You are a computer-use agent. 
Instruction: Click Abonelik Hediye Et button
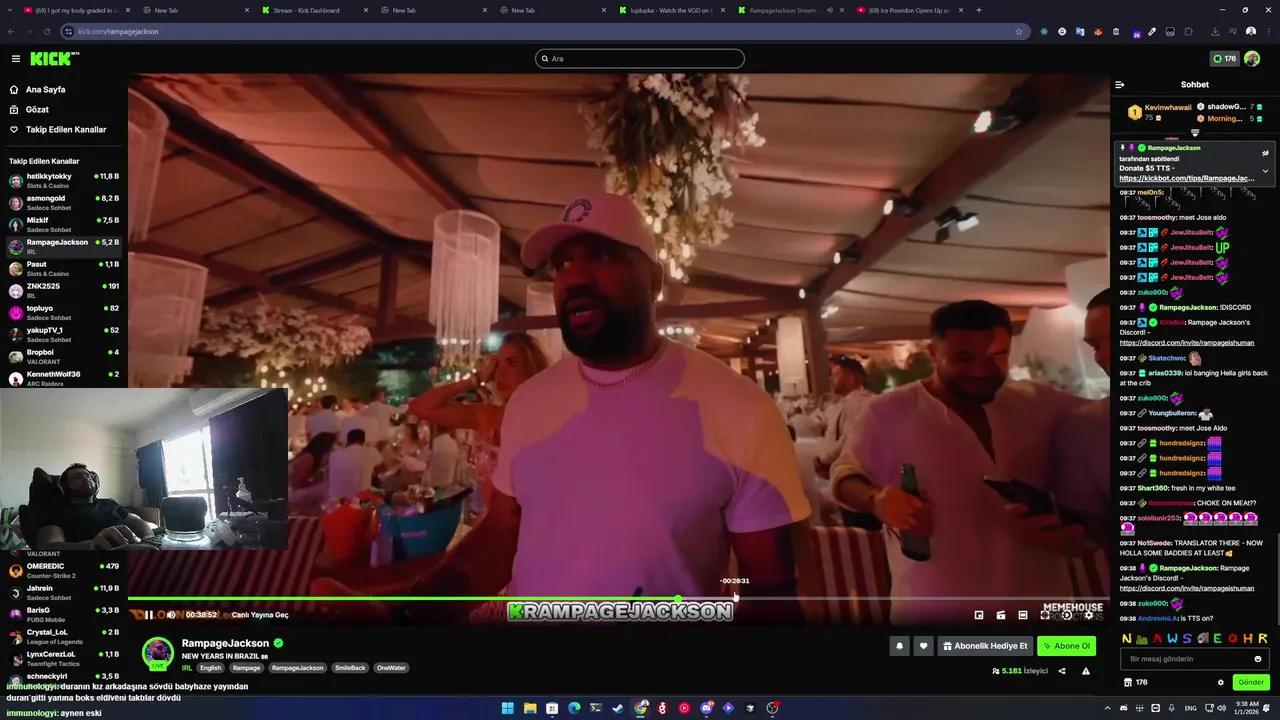[x=985, y=646]
